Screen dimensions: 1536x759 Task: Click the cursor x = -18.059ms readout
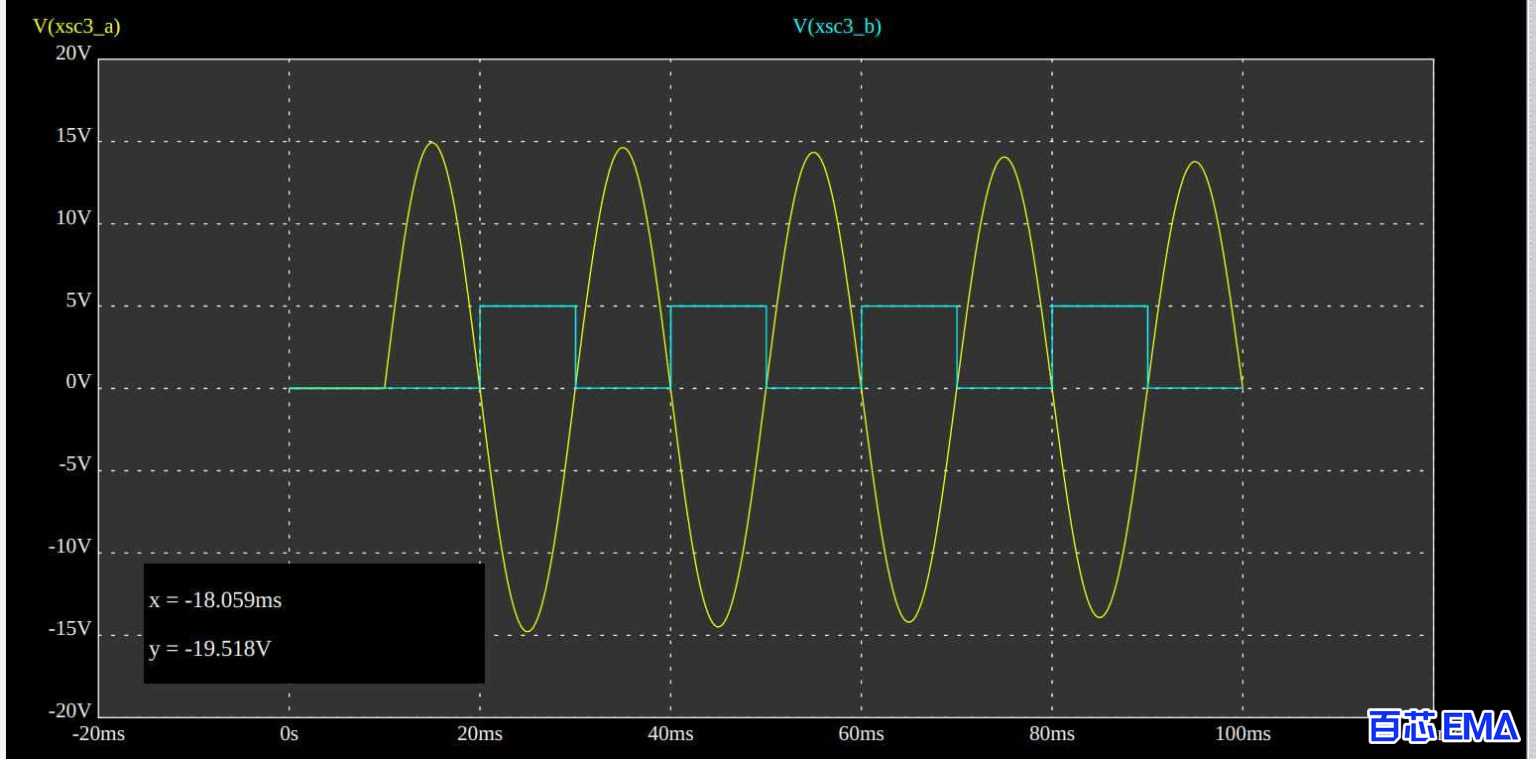215,600
